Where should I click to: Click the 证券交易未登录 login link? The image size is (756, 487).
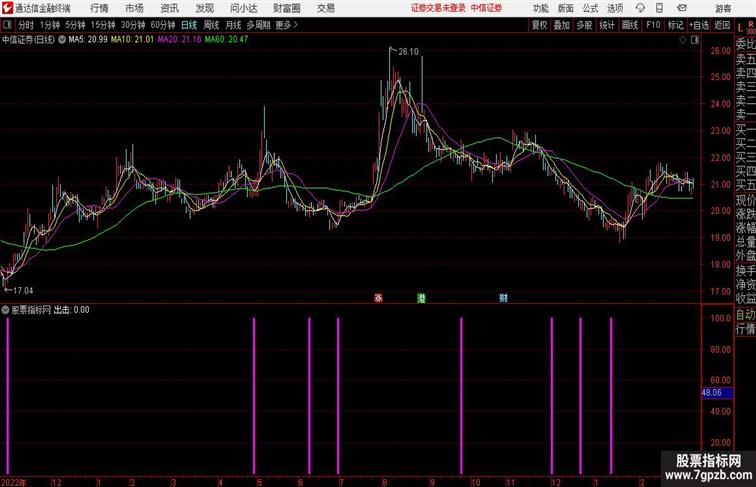click(x=438, y=8)
